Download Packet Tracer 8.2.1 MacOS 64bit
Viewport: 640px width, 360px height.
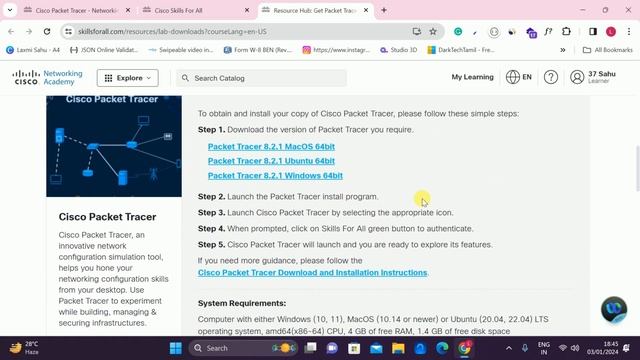(271, 147)
